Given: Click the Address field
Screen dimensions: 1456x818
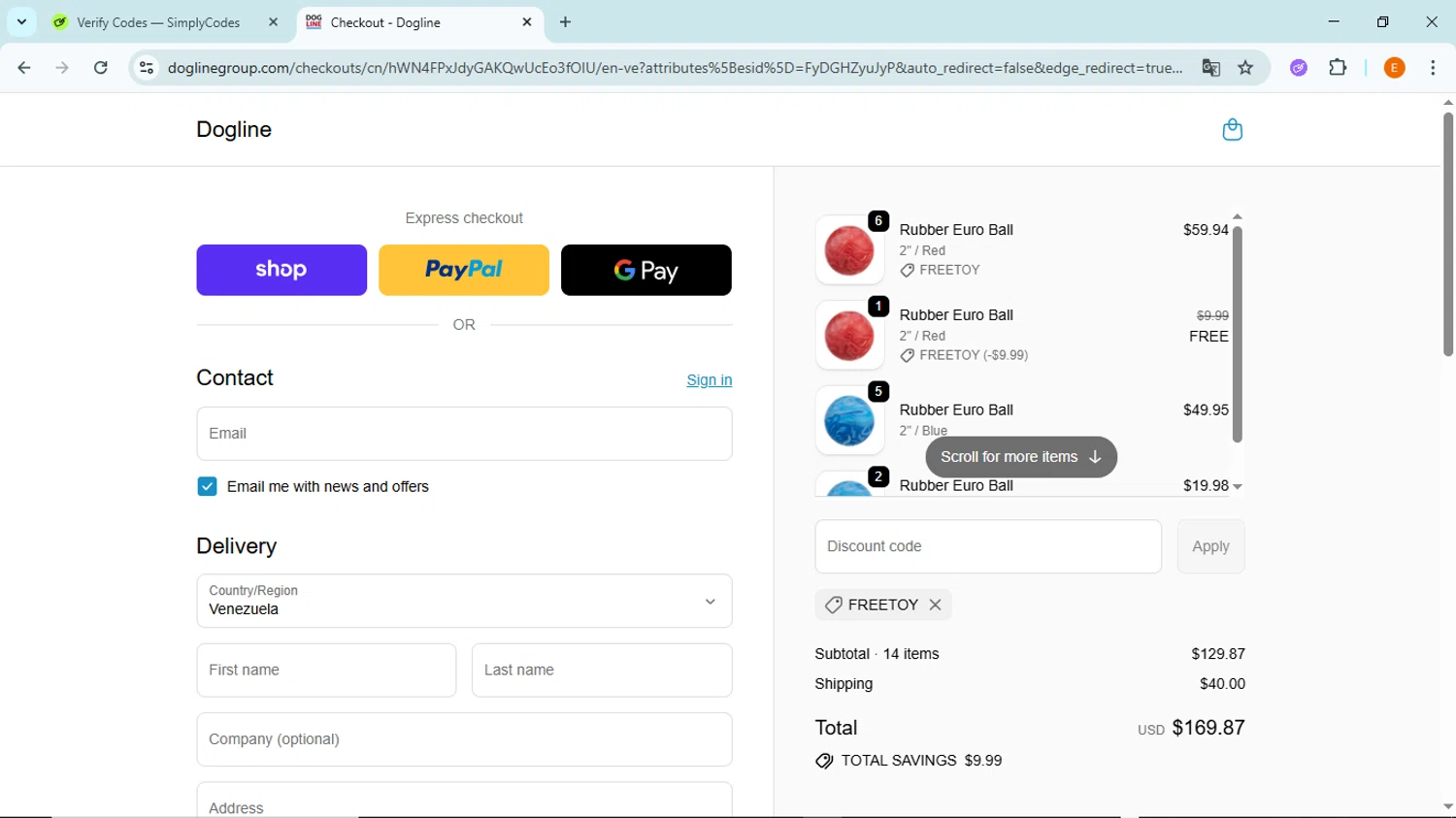Looking at the screenshot, I should click(464, 801).
